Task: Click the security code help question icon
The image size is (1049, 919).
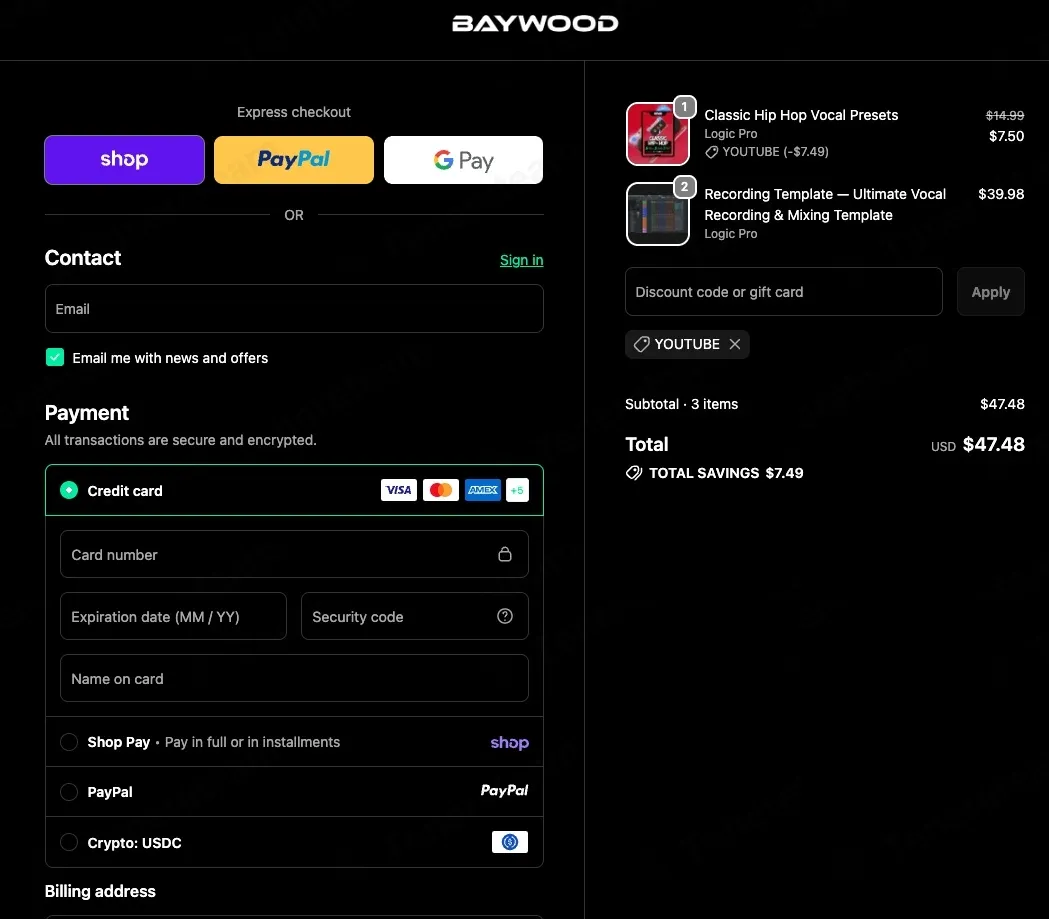Action: click(504, 616)
